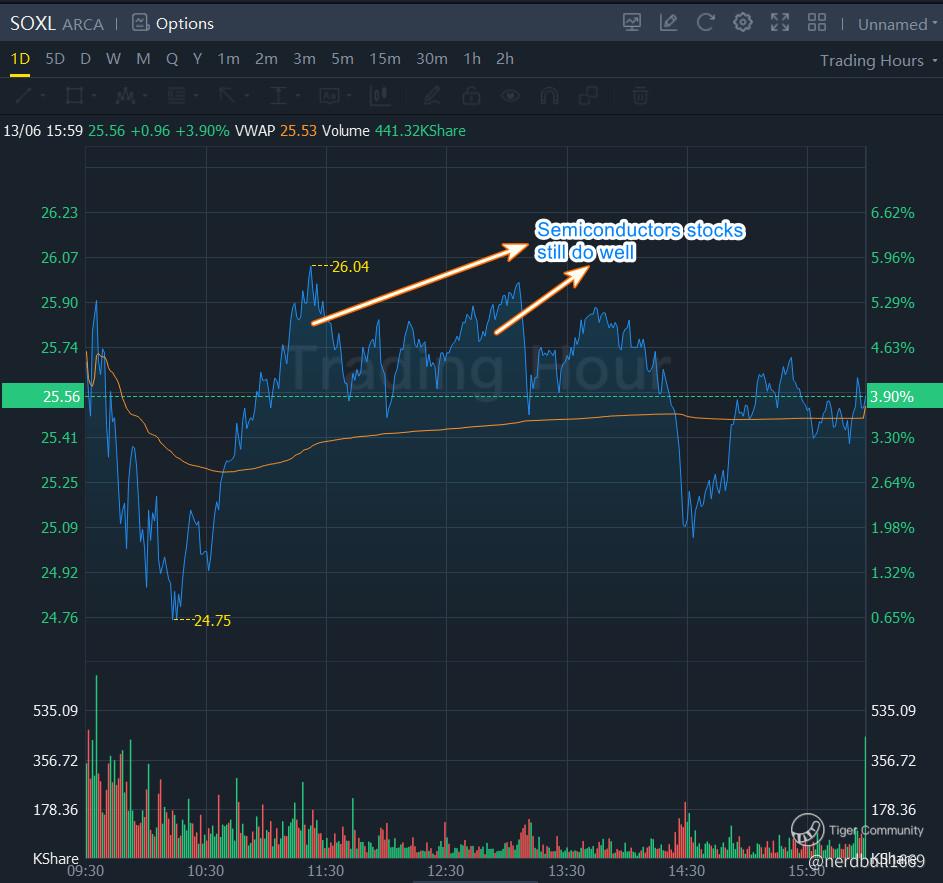Select the measure range tool

coord(278,96)
